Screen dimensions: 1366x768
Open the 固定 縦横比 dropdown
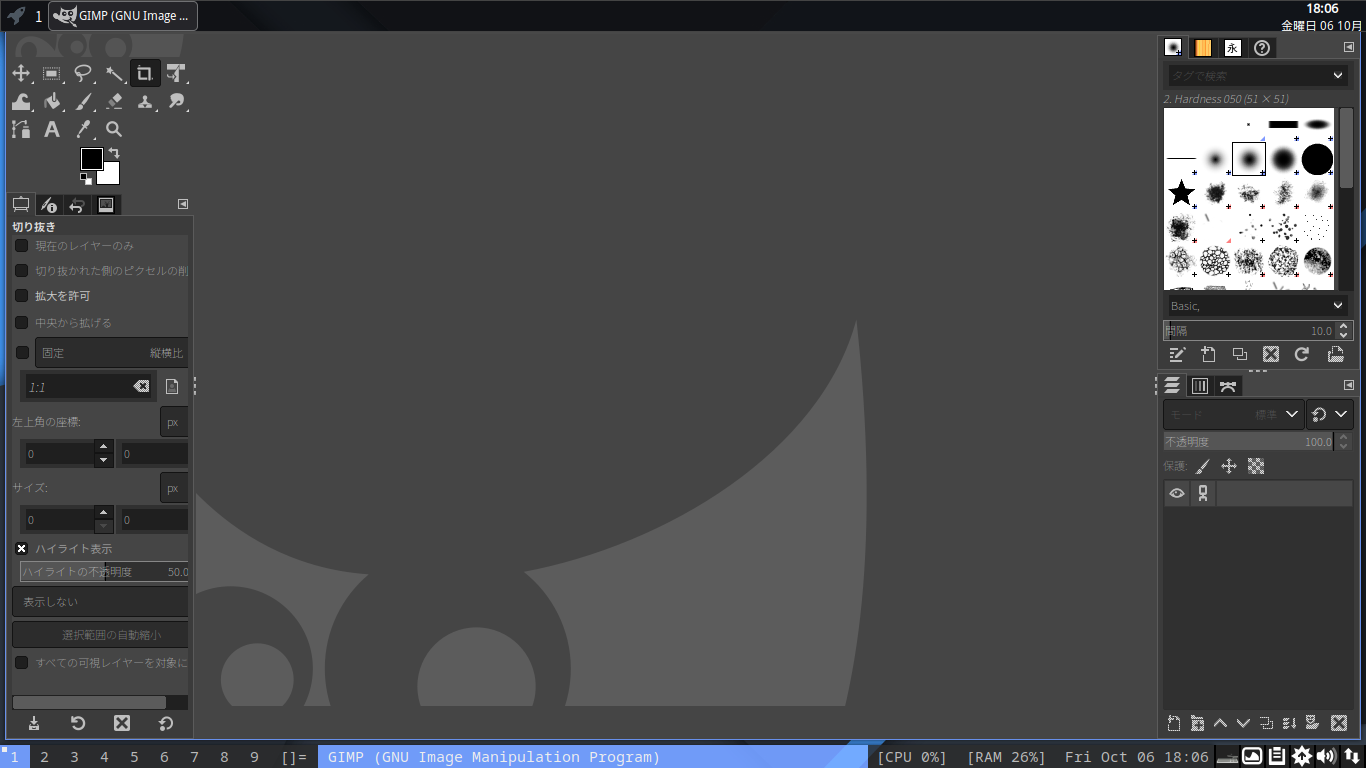point(112,353)
